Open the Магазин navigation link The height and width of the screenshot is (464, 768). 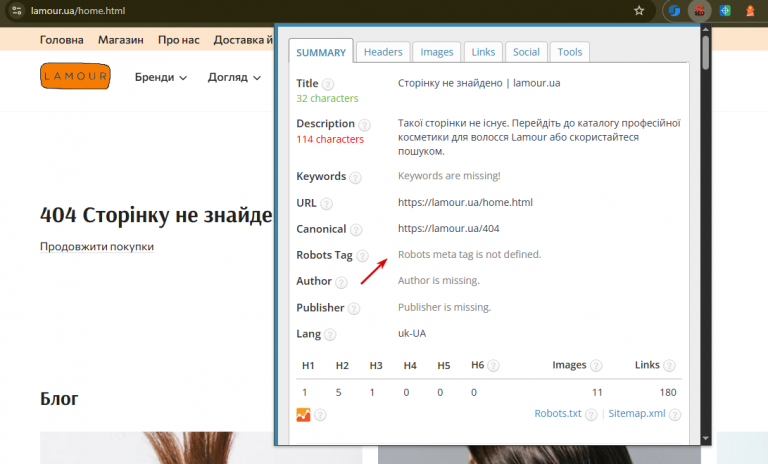[x=120, y=40]
